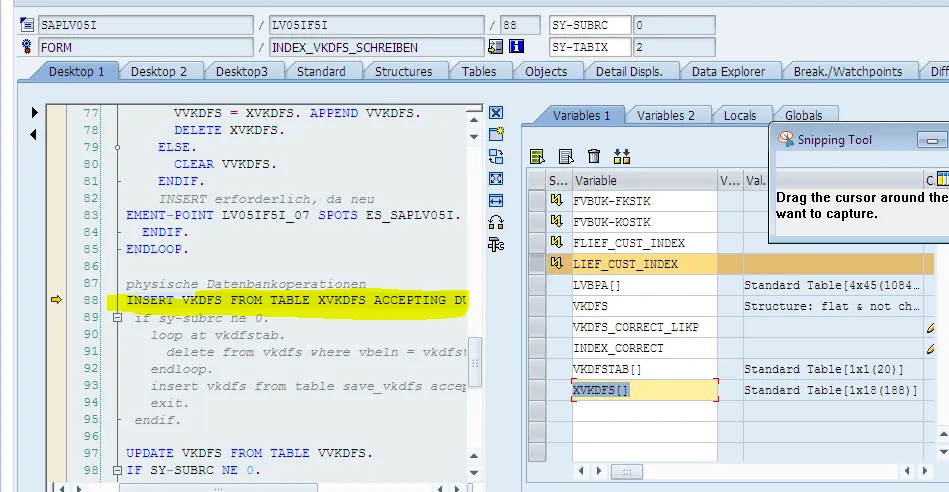The width and height of the screenshot is (949, 492).
Task: Switch the editor tool to full screen
Action: (x=496, y=178)
